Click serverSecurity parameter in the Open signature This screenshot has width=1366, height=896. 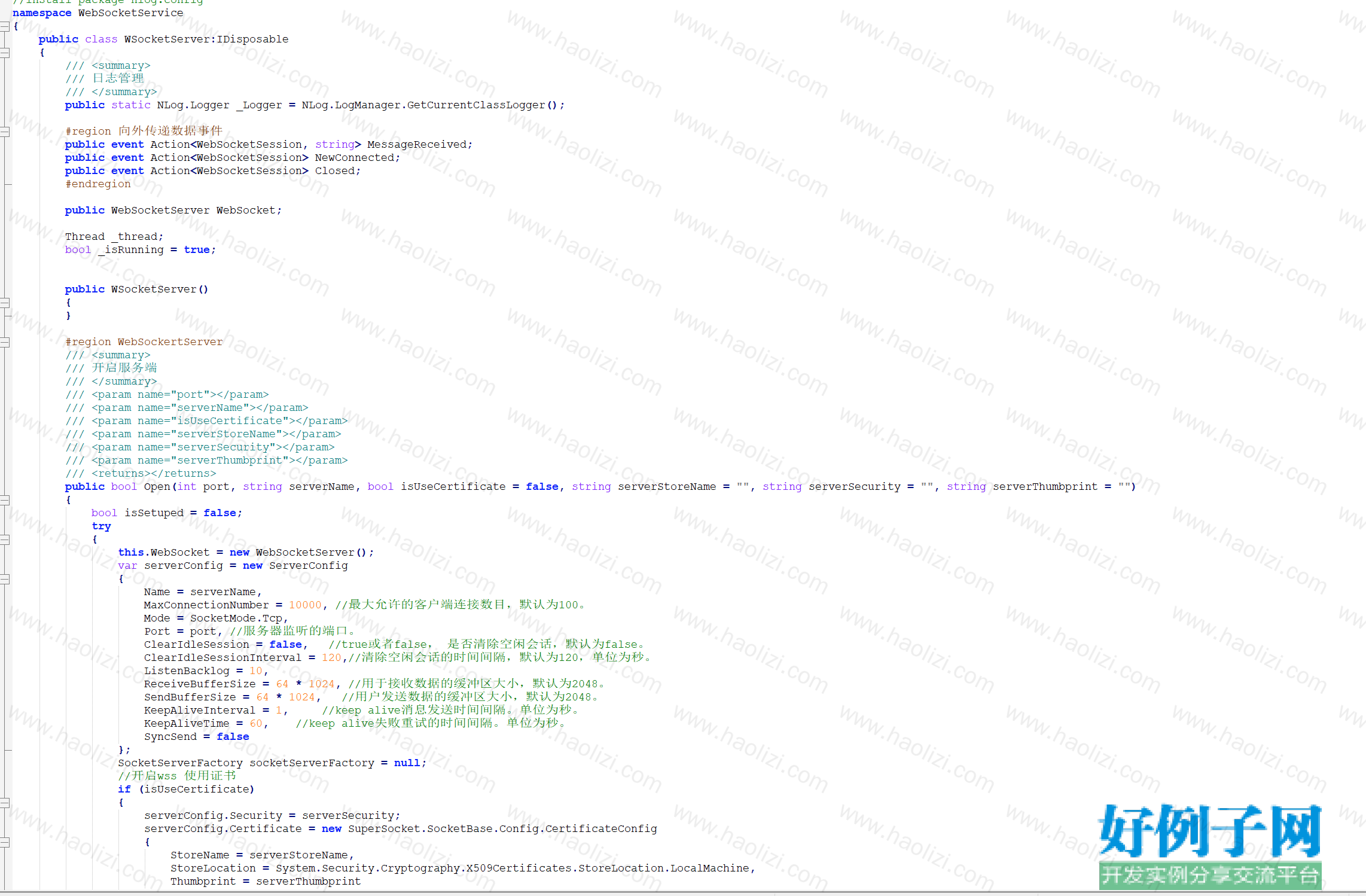(855, 487)
